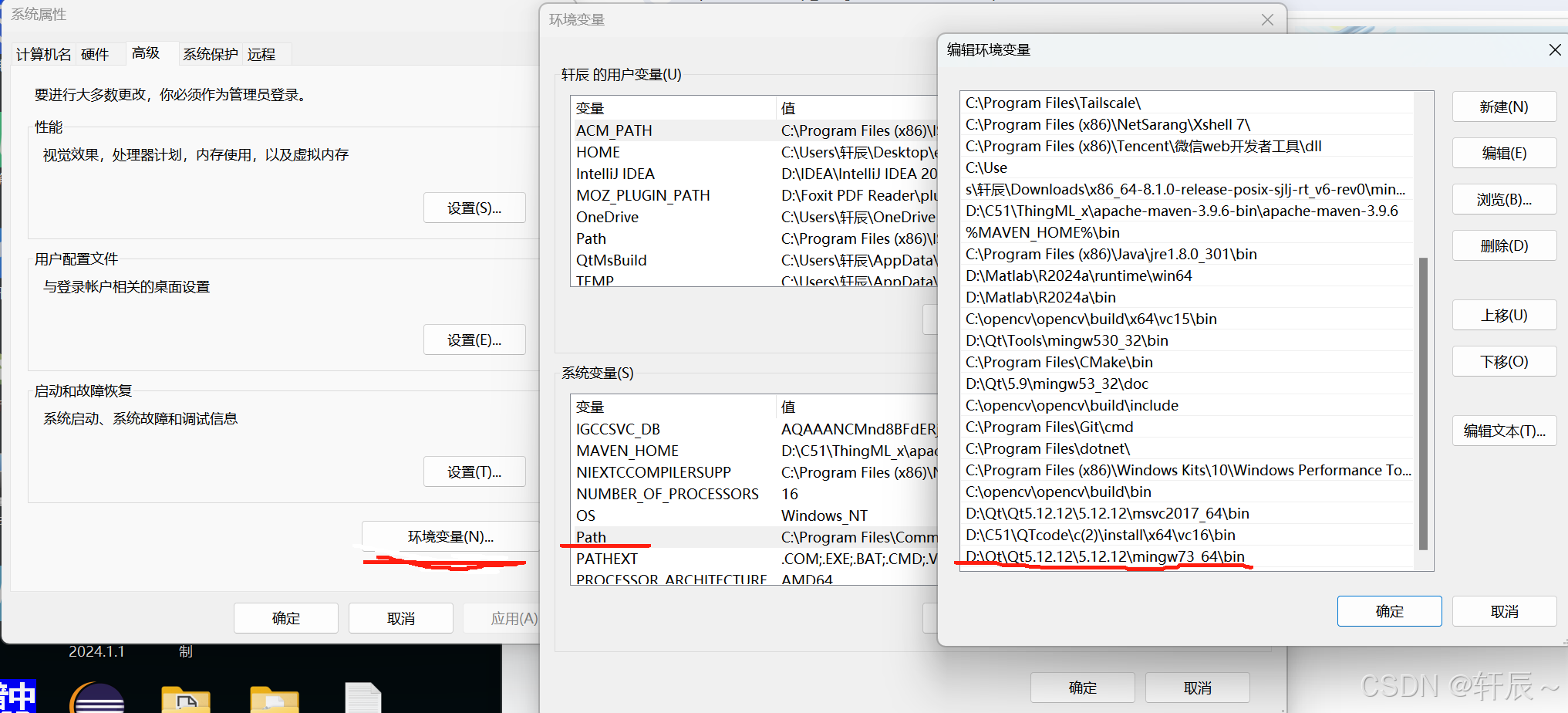
Task: Open 编辑文本(T)... text editing mode
Action: click(x=1504, y=431)
